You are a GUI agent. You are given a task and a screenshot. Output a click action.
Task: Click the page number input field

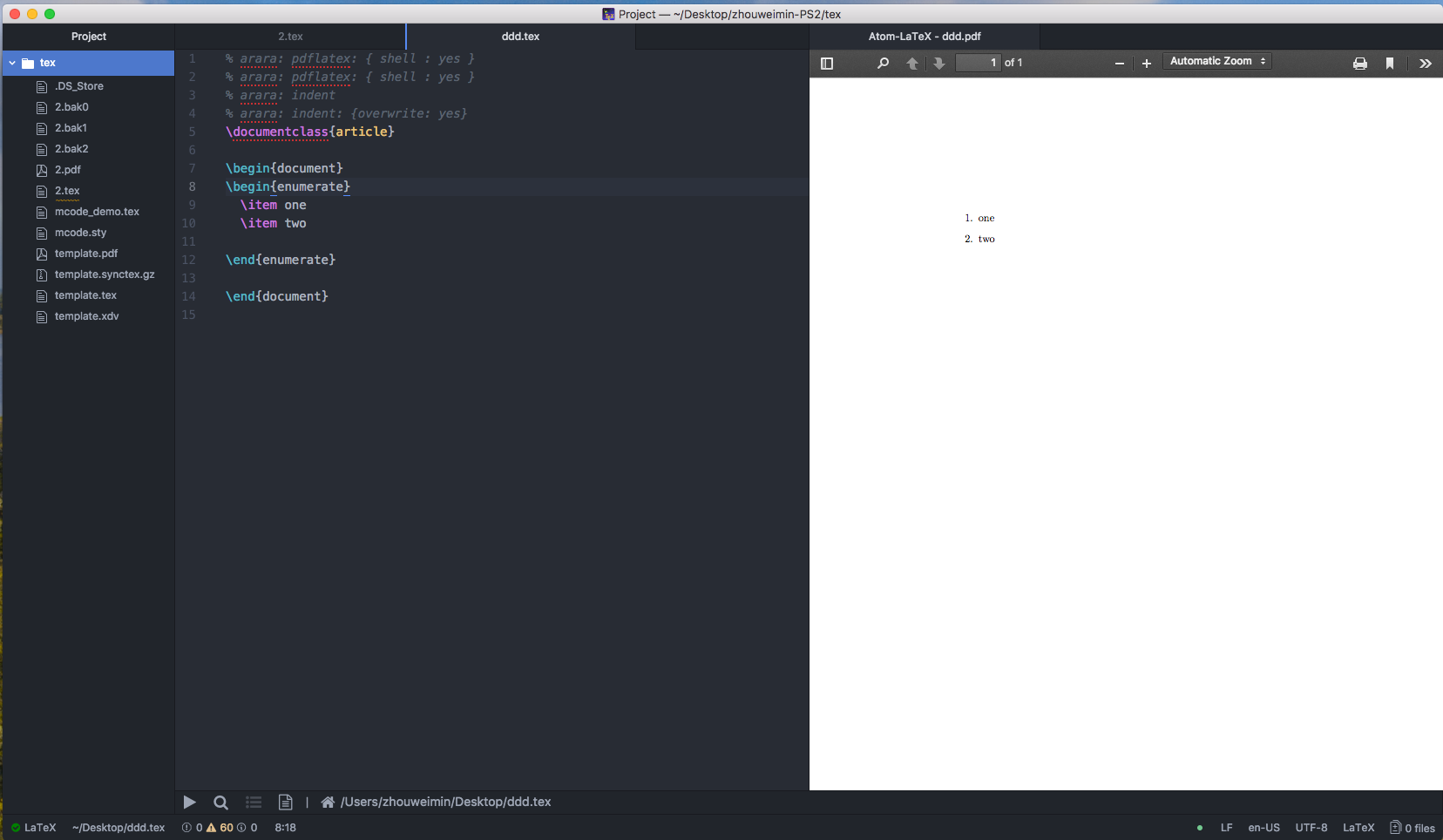978,62
